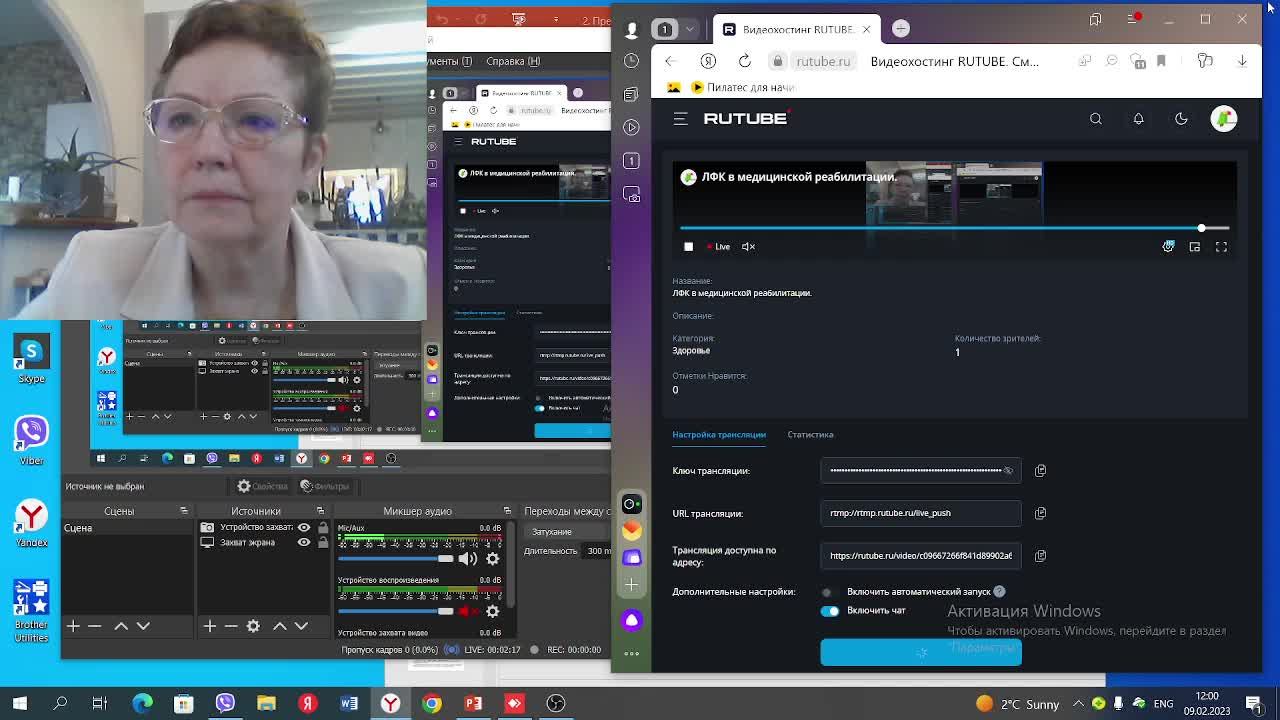This screenshot has width=1280, height=720.
Task: Open Yandex home button in toolbar
Action: coord(708,61)
